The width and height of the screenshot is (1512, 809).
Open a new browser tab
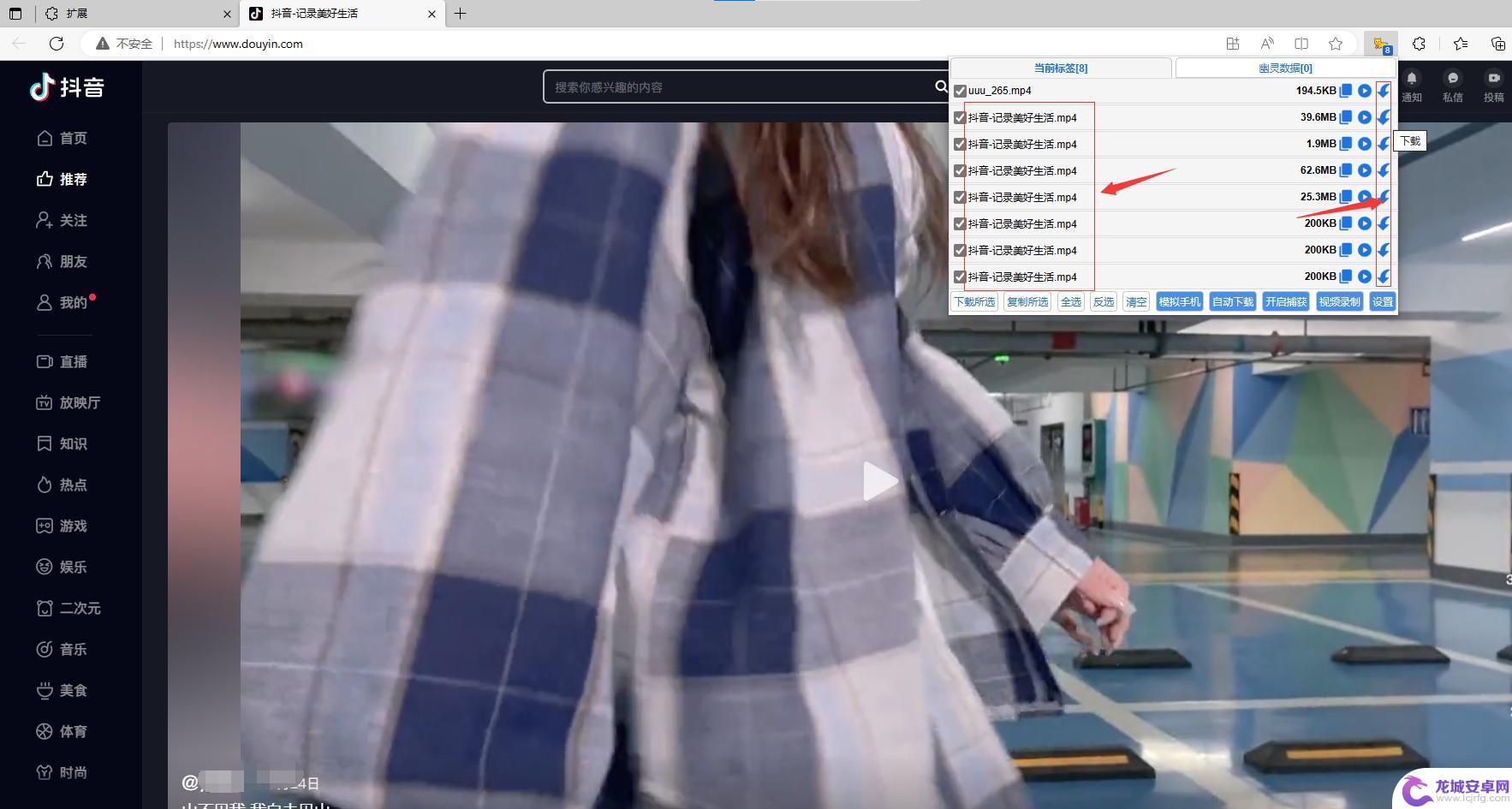(460, 14)
